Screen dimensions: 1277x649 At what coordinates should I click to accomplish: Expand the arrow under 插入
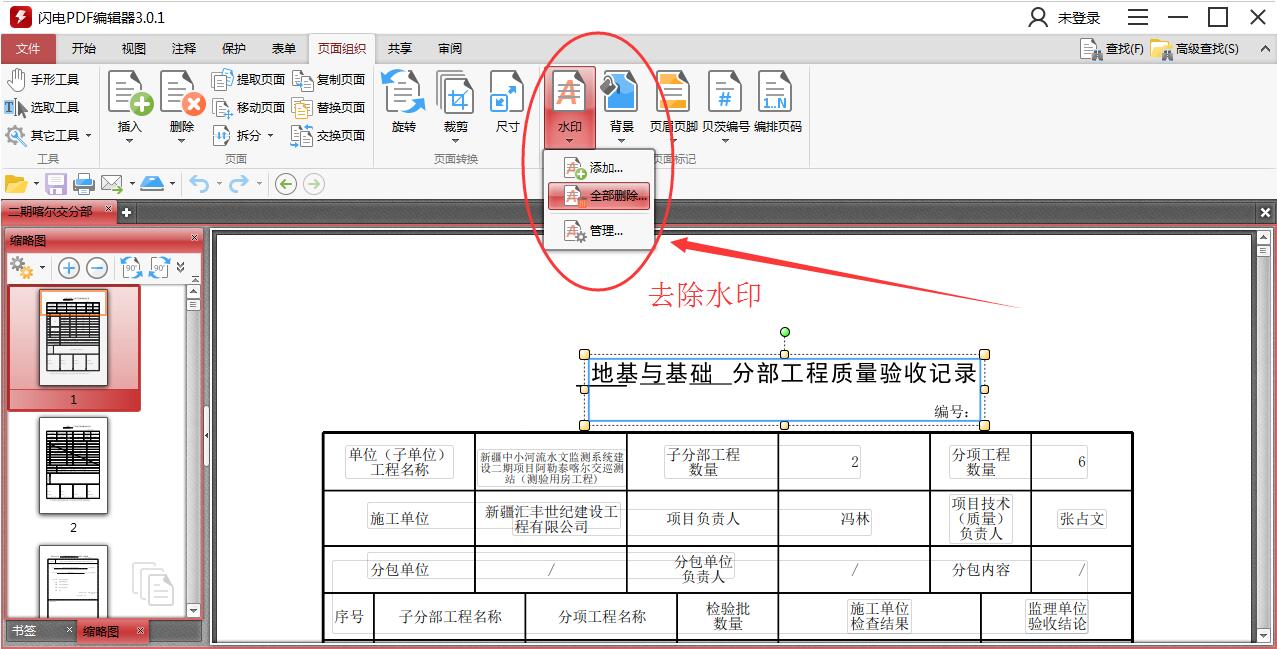pos(130,141)
